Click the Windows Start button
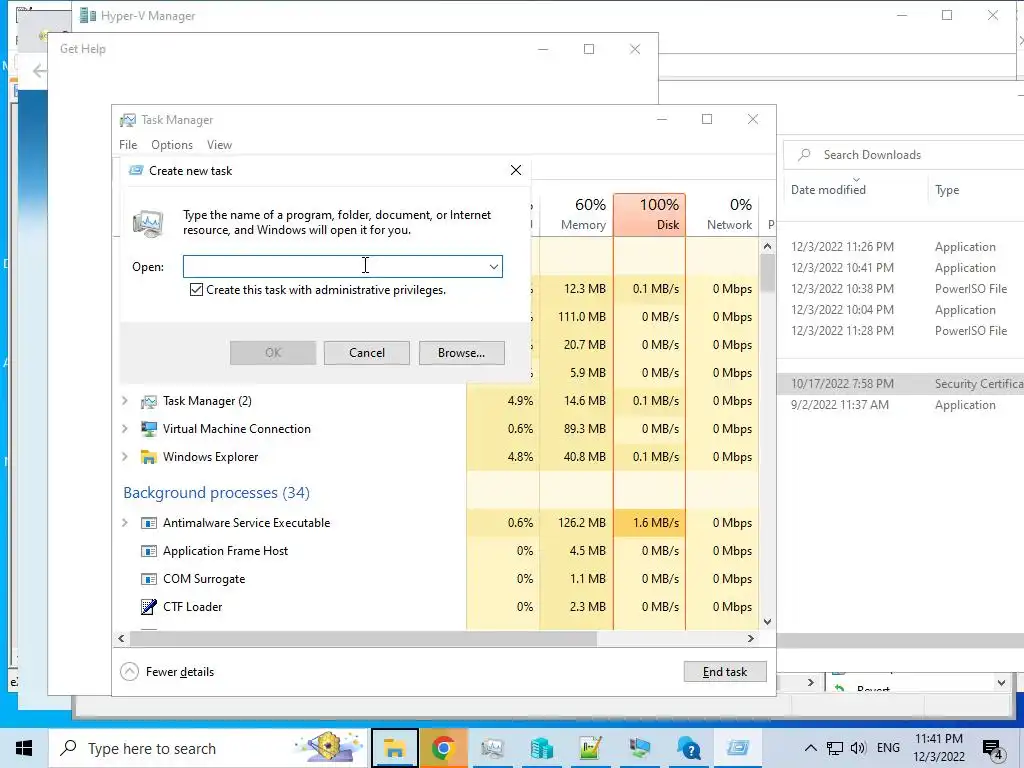 click(x=24, y=748)
